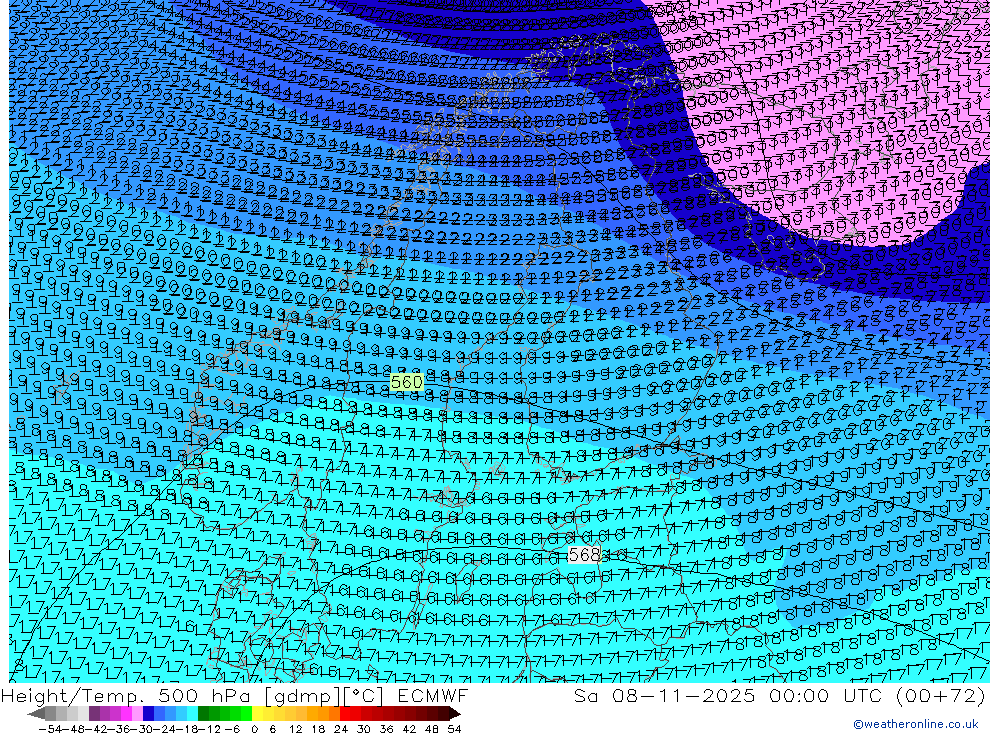Click the 568 height contour label
This screenshot has height=733, width=1000.
[x=584, y=554]
